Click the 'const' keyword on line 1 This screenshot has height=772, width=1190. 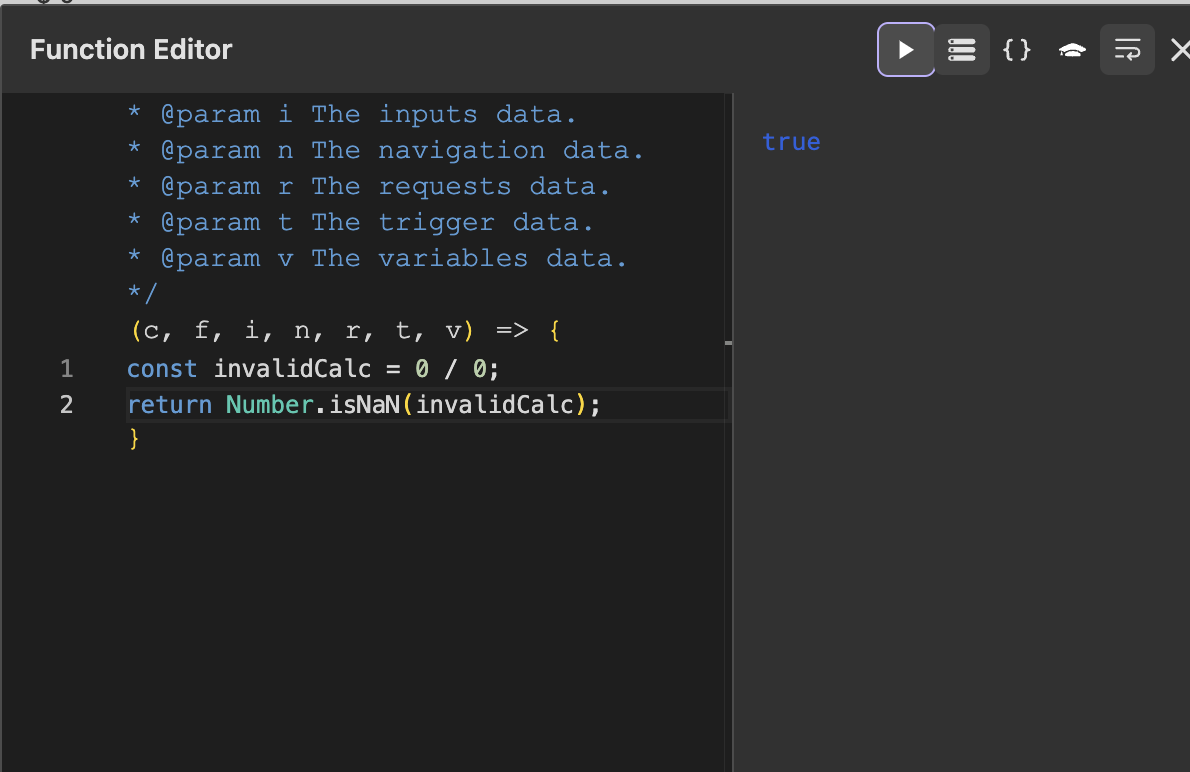(162, 369)
